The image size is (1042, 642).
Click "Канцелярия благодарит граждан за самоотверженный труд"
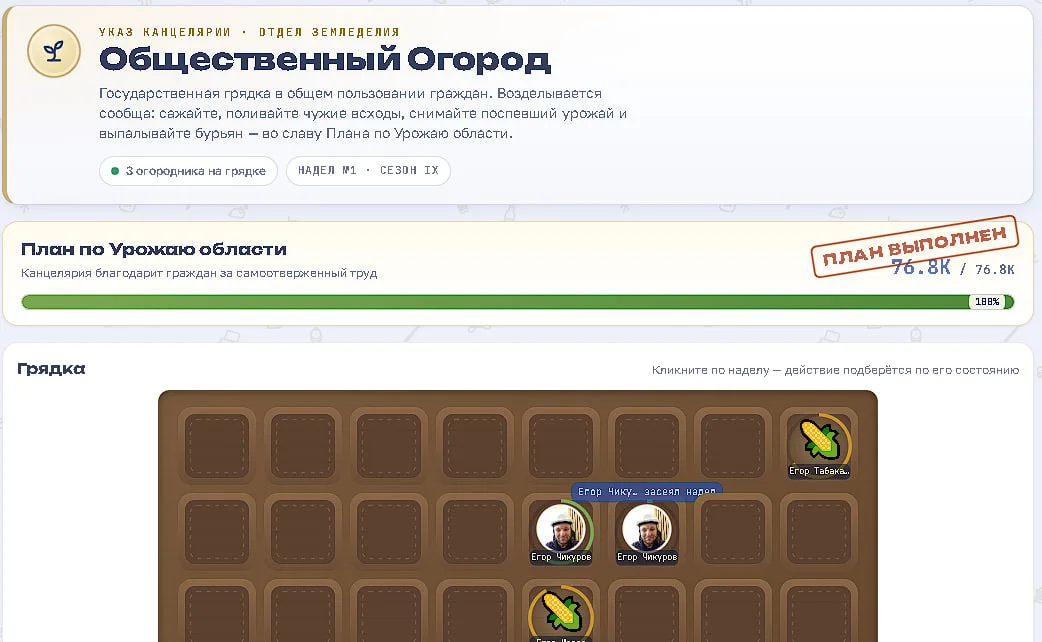coord(199,273)
